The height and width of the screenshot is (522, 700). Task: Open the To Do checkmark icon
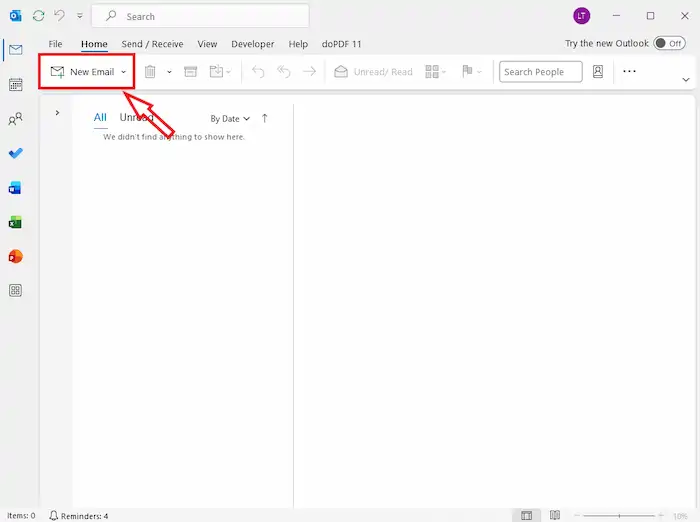[15, 154]
